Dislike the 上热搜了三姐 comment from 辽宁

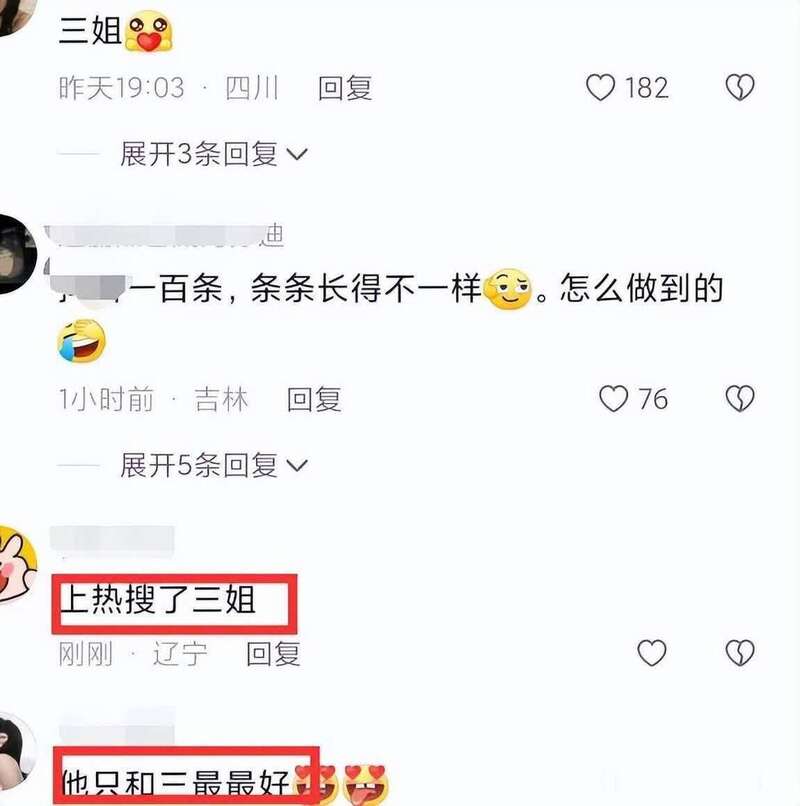[740, 653]
